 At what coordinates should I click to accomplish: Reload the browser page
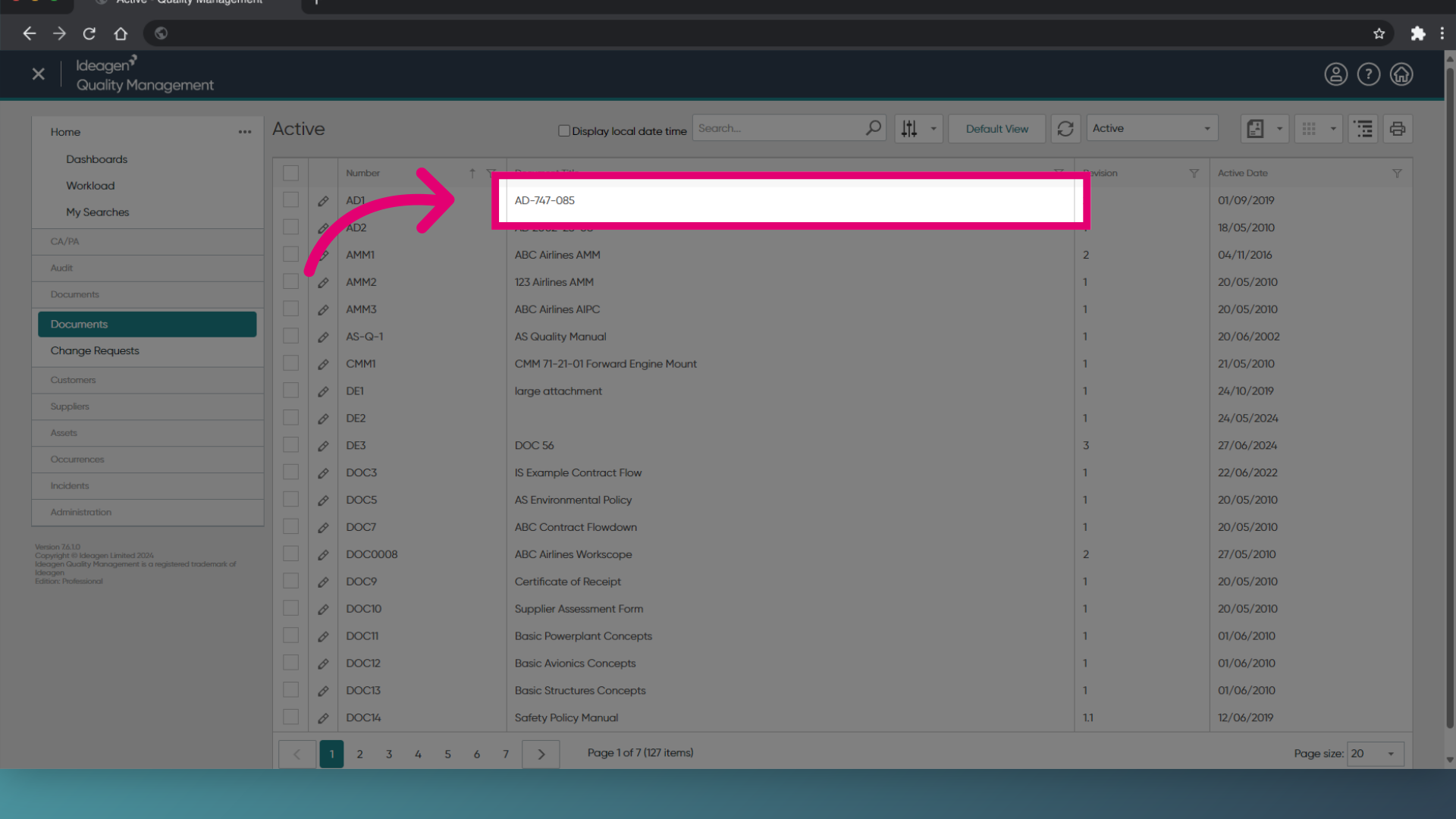(89, 33)
